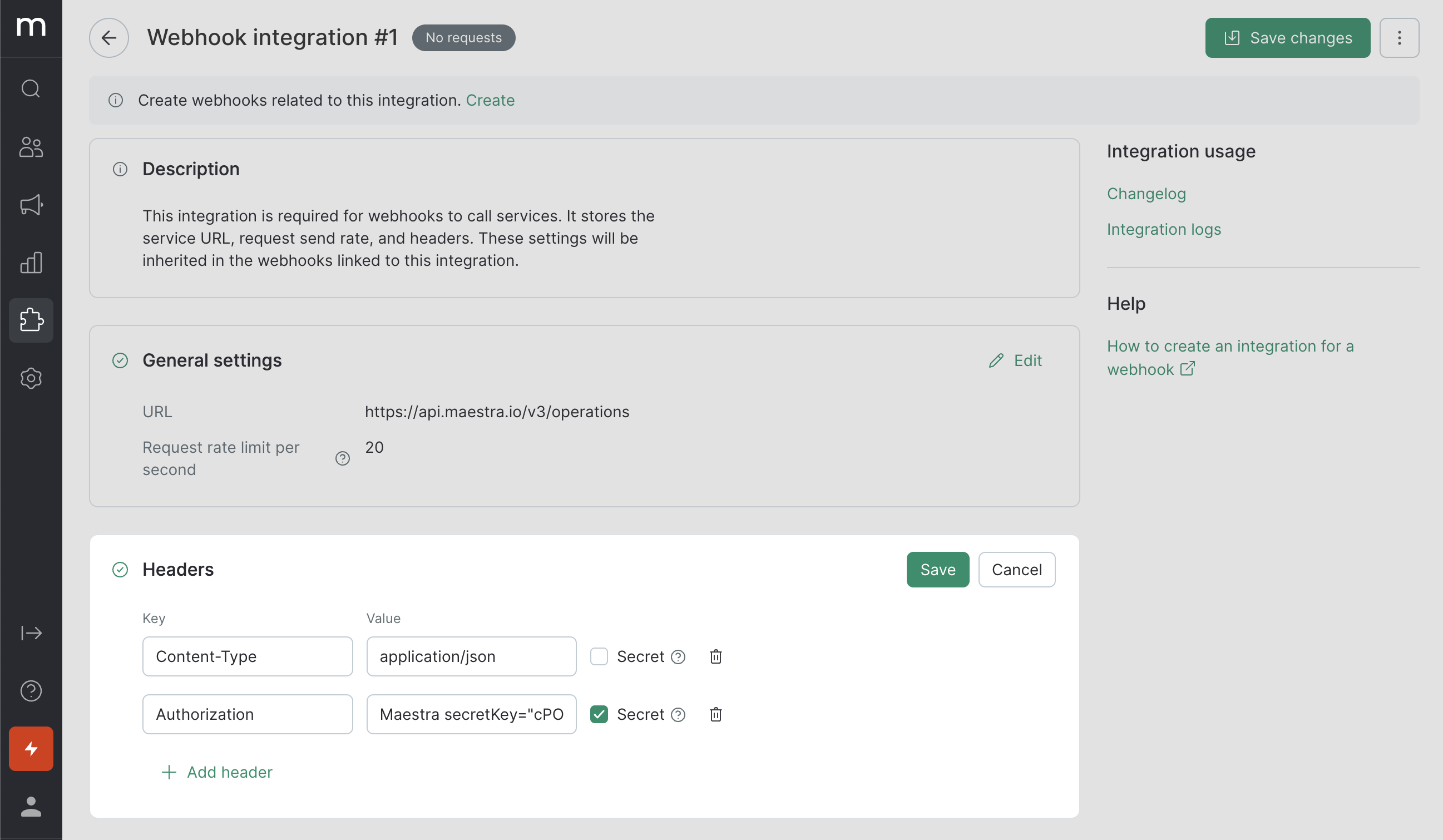
Task: Click the Webhook integration #1 title
Action: [273, 38]
